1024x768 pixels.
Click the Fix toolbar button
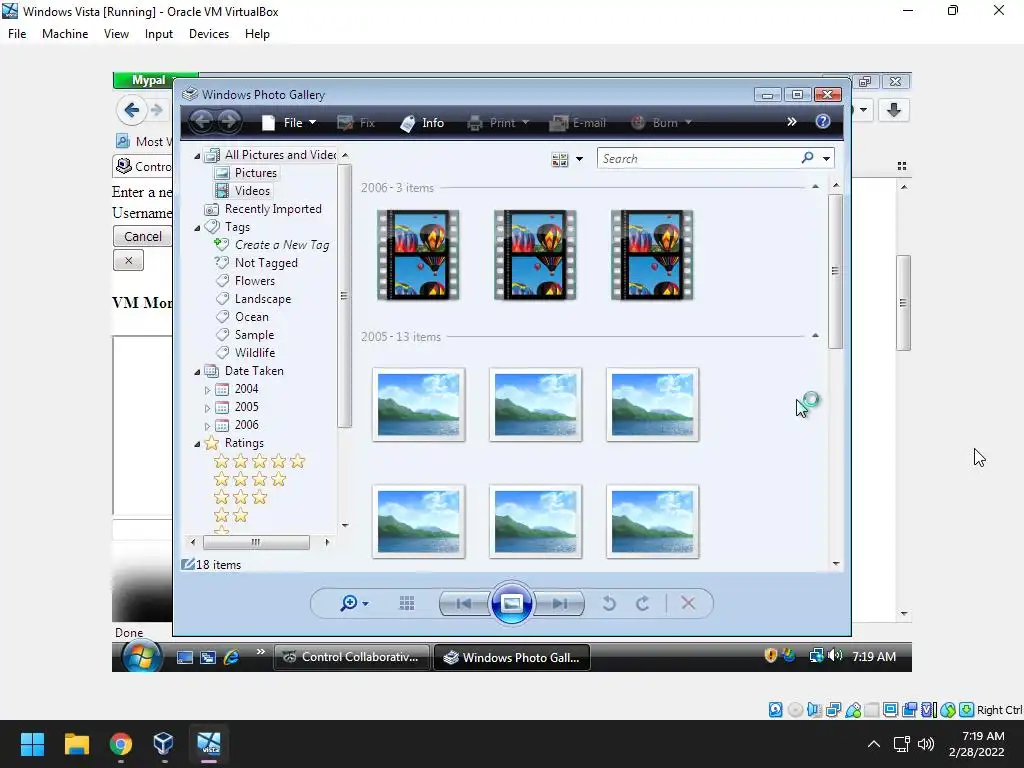[x=356, y=123]
